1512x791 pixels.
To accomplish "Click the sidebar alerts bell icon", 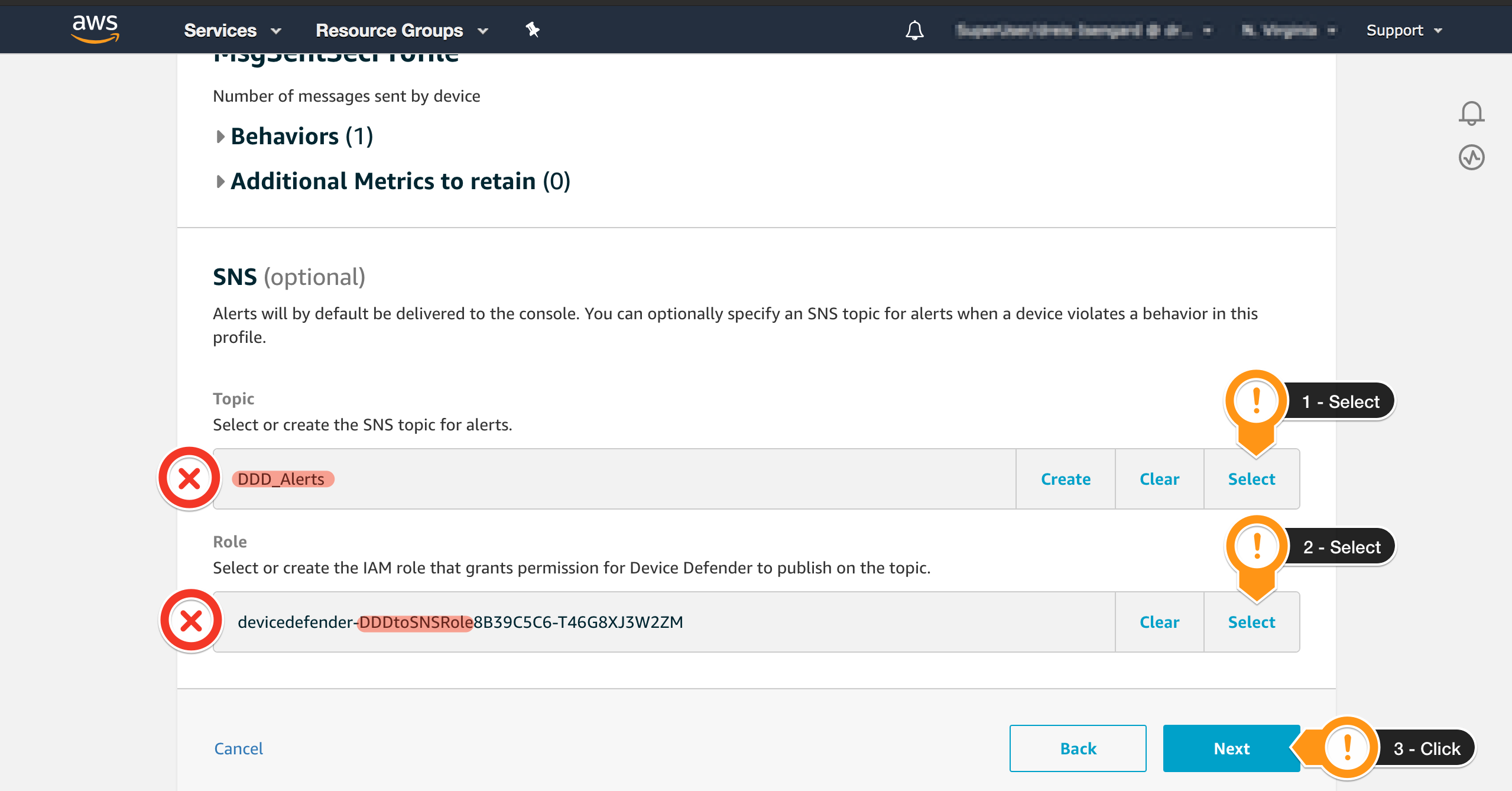I will (x=1471, y=112).
